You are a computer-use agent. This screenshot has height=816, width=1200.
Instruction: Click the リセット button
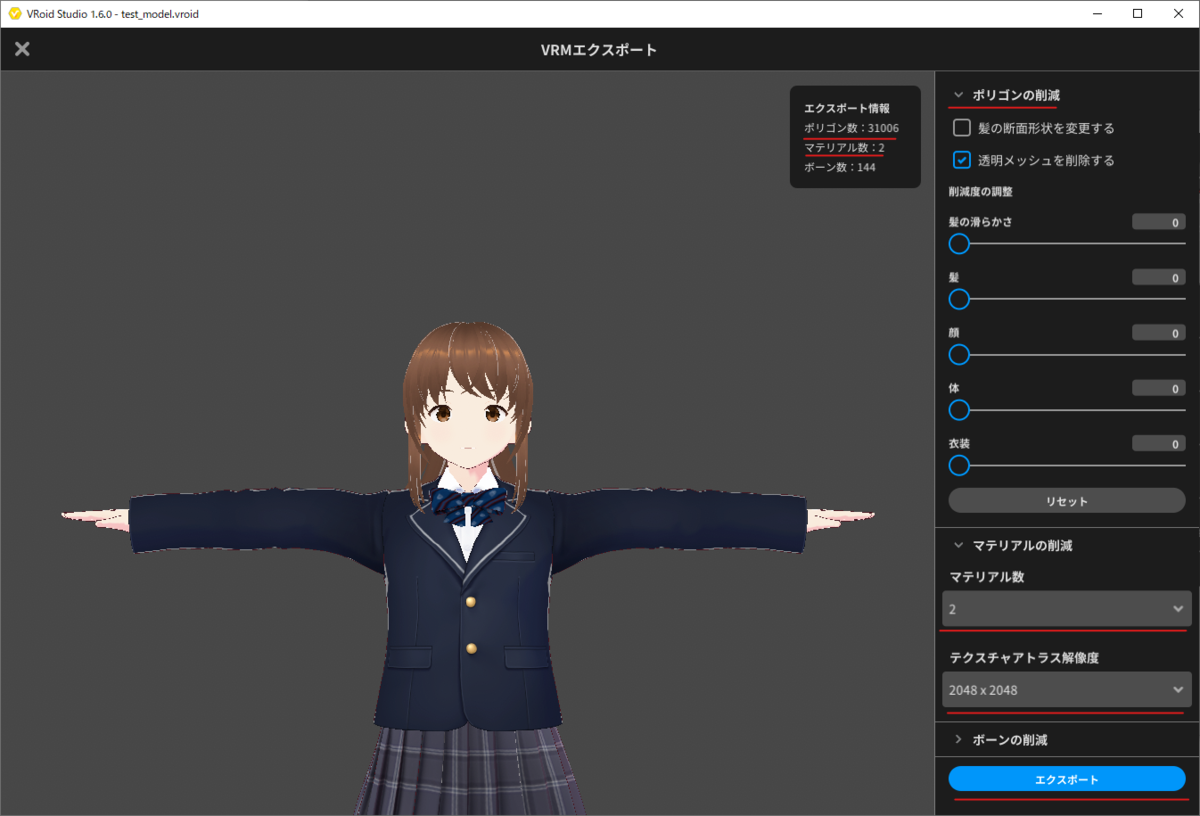pos(1067,501)
